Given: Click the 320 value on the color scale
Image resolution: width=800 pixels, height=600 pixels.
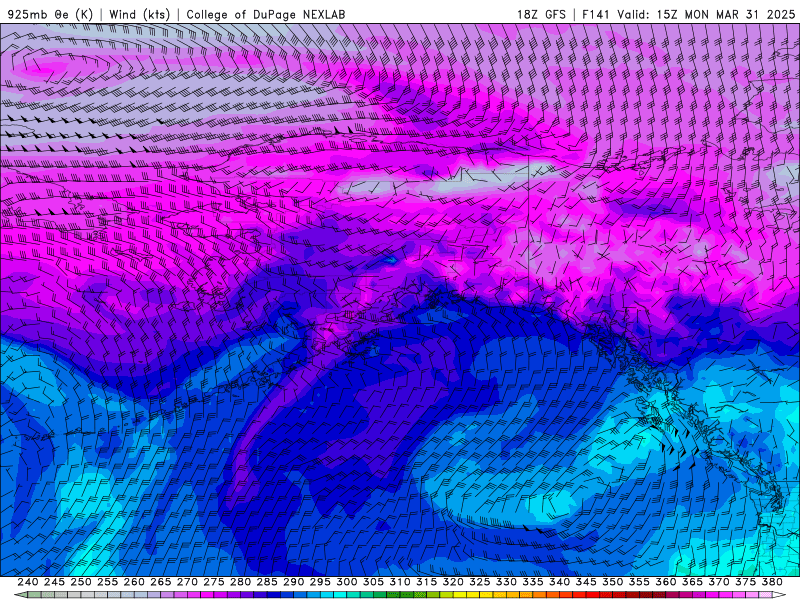Looking at the screenshot, I should 453,582.
